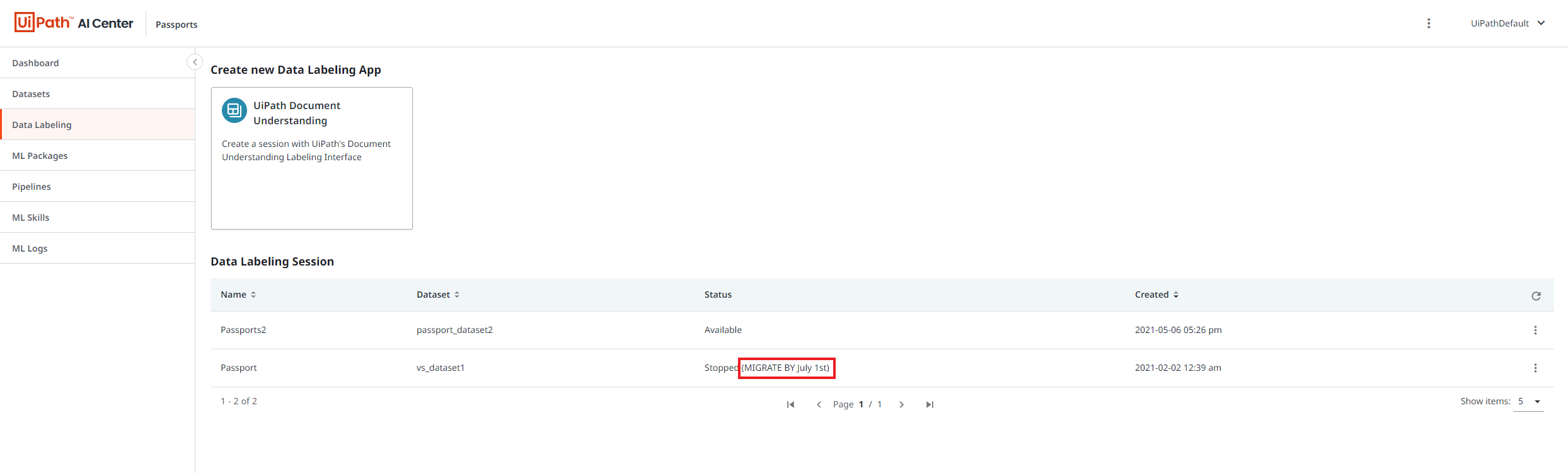
Task: Click the Passports project name in header
Action: pos(176,25)
